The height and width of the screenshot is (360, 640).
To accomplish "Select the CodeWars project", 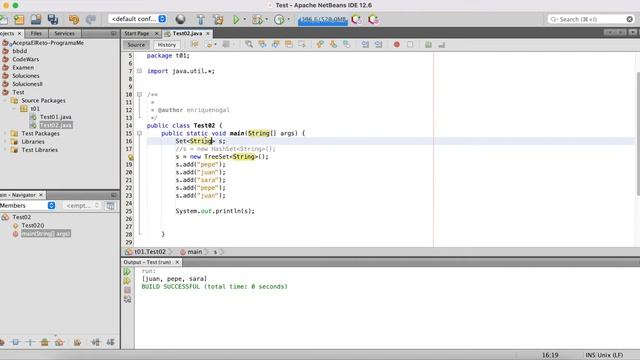I will point(25,59).
